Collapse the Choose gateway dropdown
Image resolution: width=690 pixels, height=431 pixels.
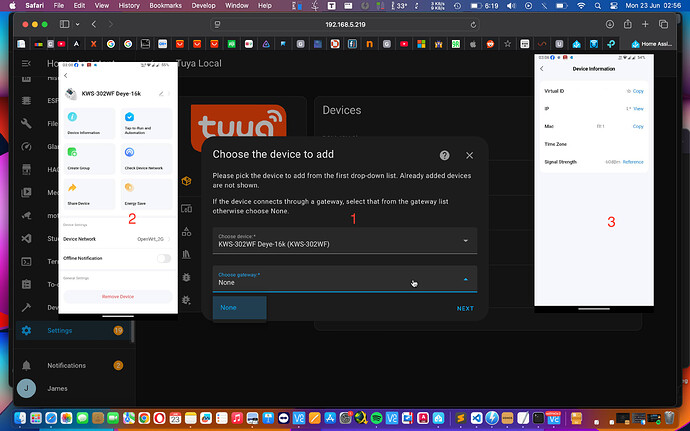coord(465,280)
